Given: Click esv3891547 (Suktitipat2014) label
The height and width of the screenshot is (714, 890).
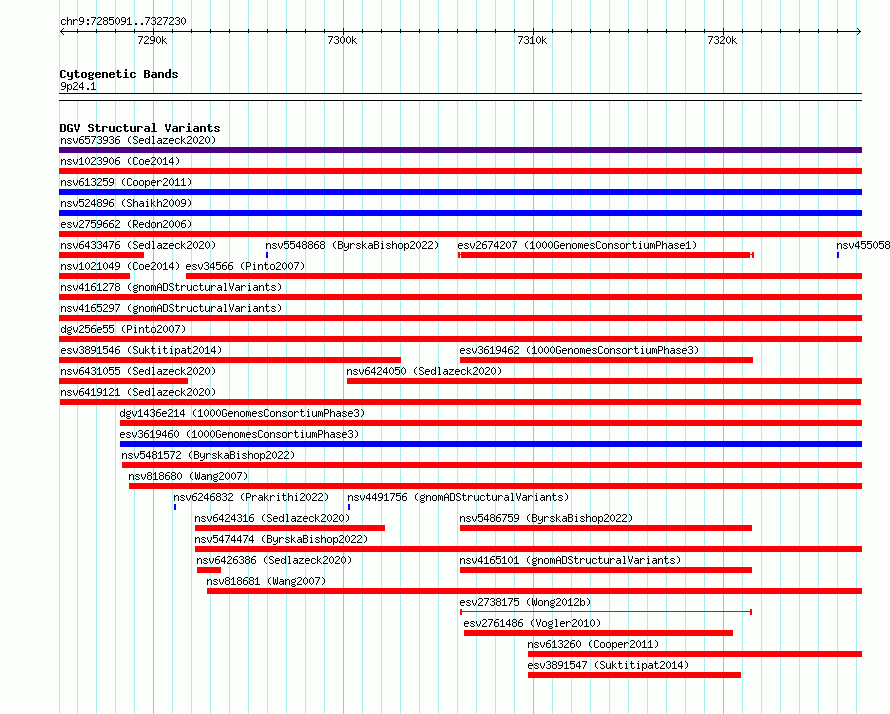Looking at the screenshot, I should [608, 665].
